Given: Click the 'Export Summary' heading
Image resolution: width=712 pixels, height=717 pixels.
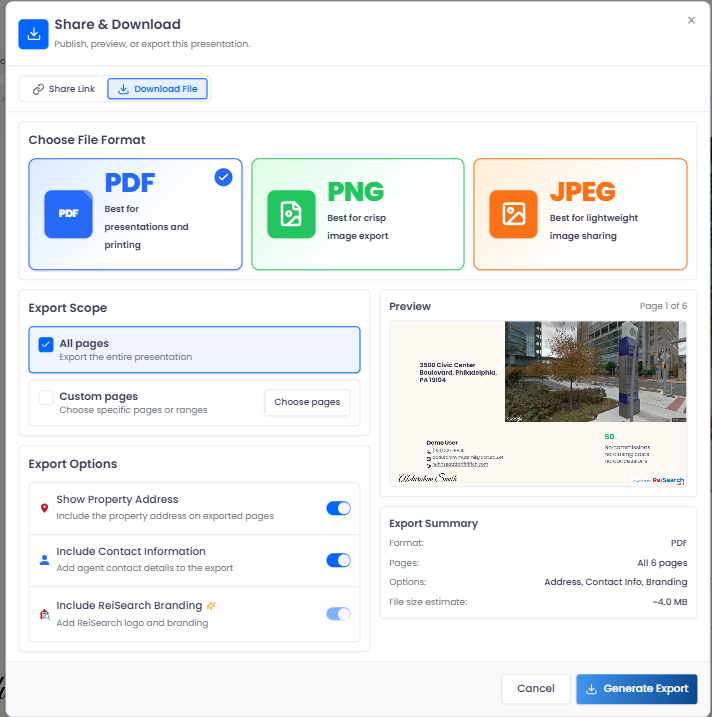Looking at the screenshot, I should (434, 523).
